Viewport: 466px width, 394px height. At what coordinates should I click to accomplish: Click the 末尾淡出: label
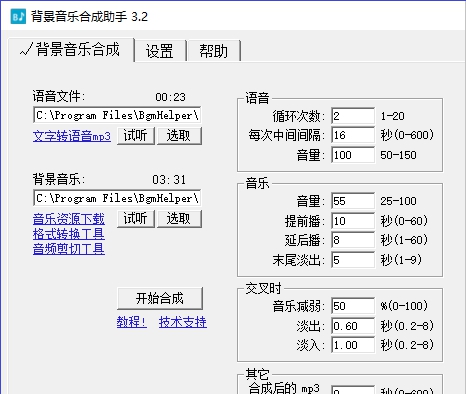[299, 260]
